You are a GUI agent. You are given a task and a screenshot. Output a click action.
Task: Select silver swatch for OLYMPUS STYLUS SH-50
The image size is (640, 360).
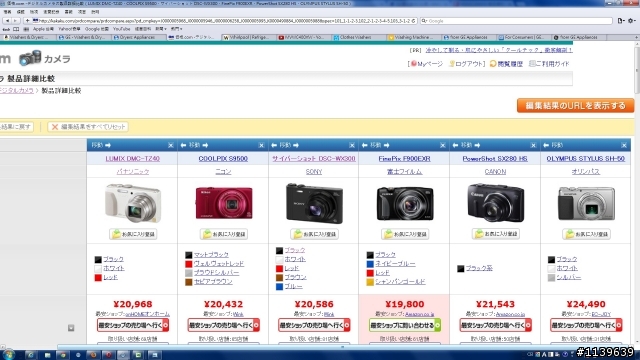coord(551,278)
